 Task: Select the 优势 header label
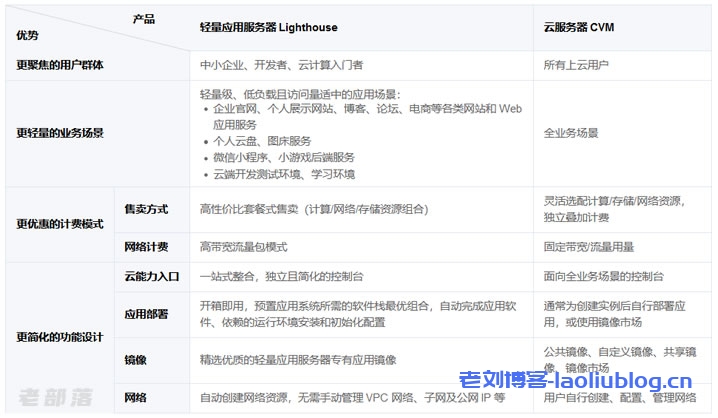click(x=28, y=35)
